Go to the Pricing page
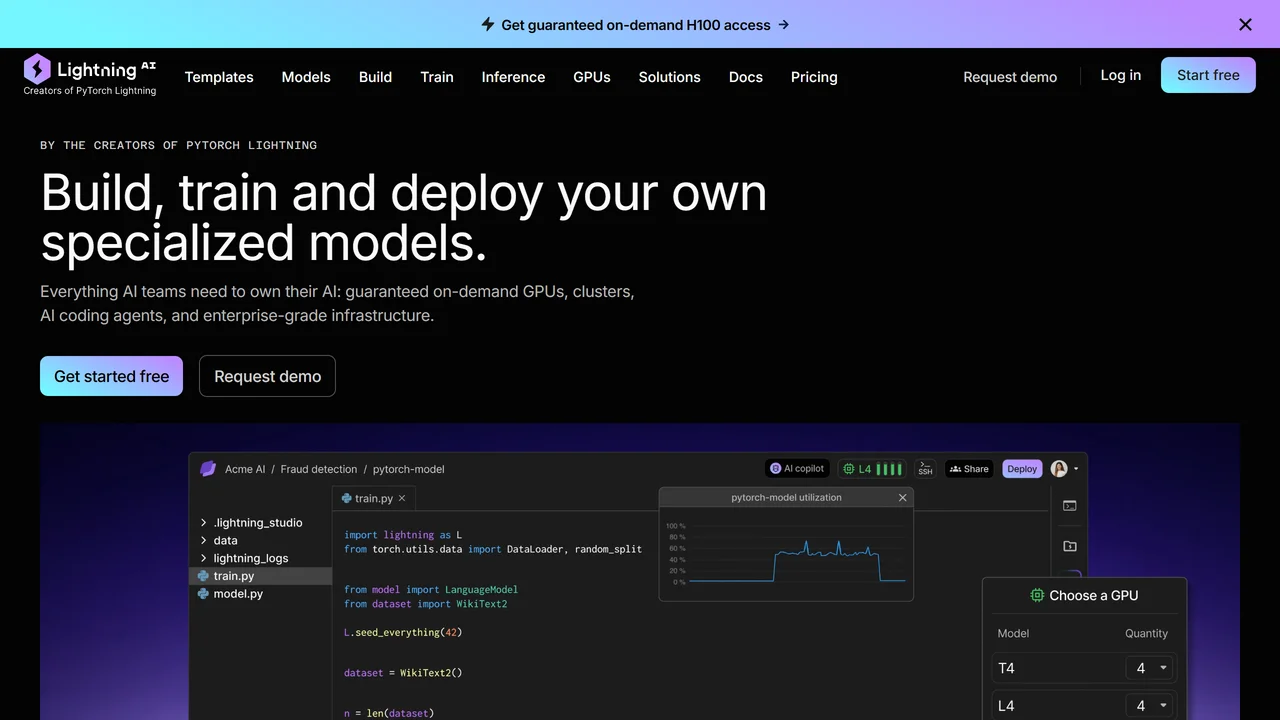Viewport: 1280px width, 720px height. (814, 77)
